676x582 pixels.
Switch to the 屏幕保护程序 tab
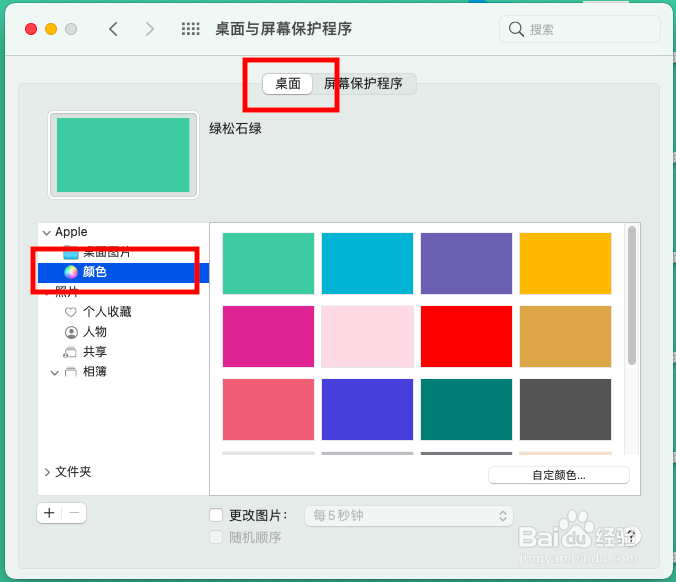pos(363,84)
